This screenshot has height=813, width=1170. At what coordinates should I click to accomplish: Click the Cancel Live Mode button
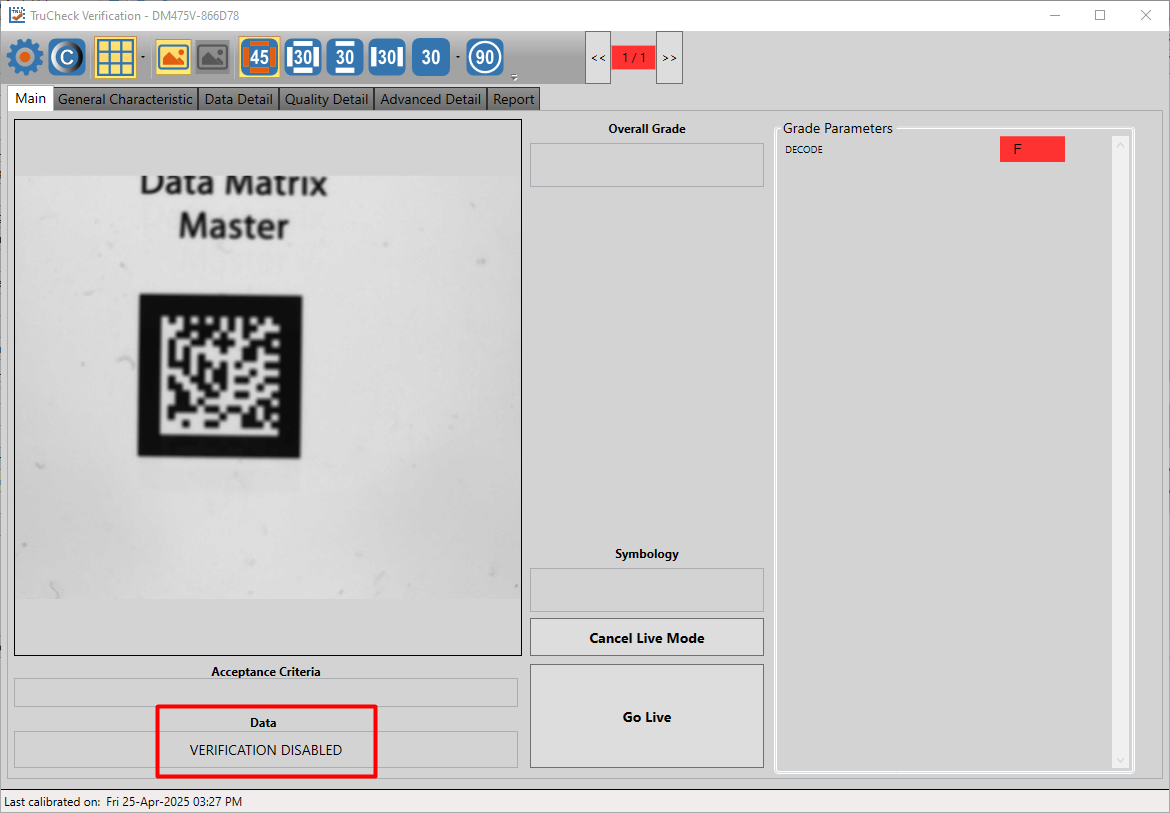[x=646, y=638]
